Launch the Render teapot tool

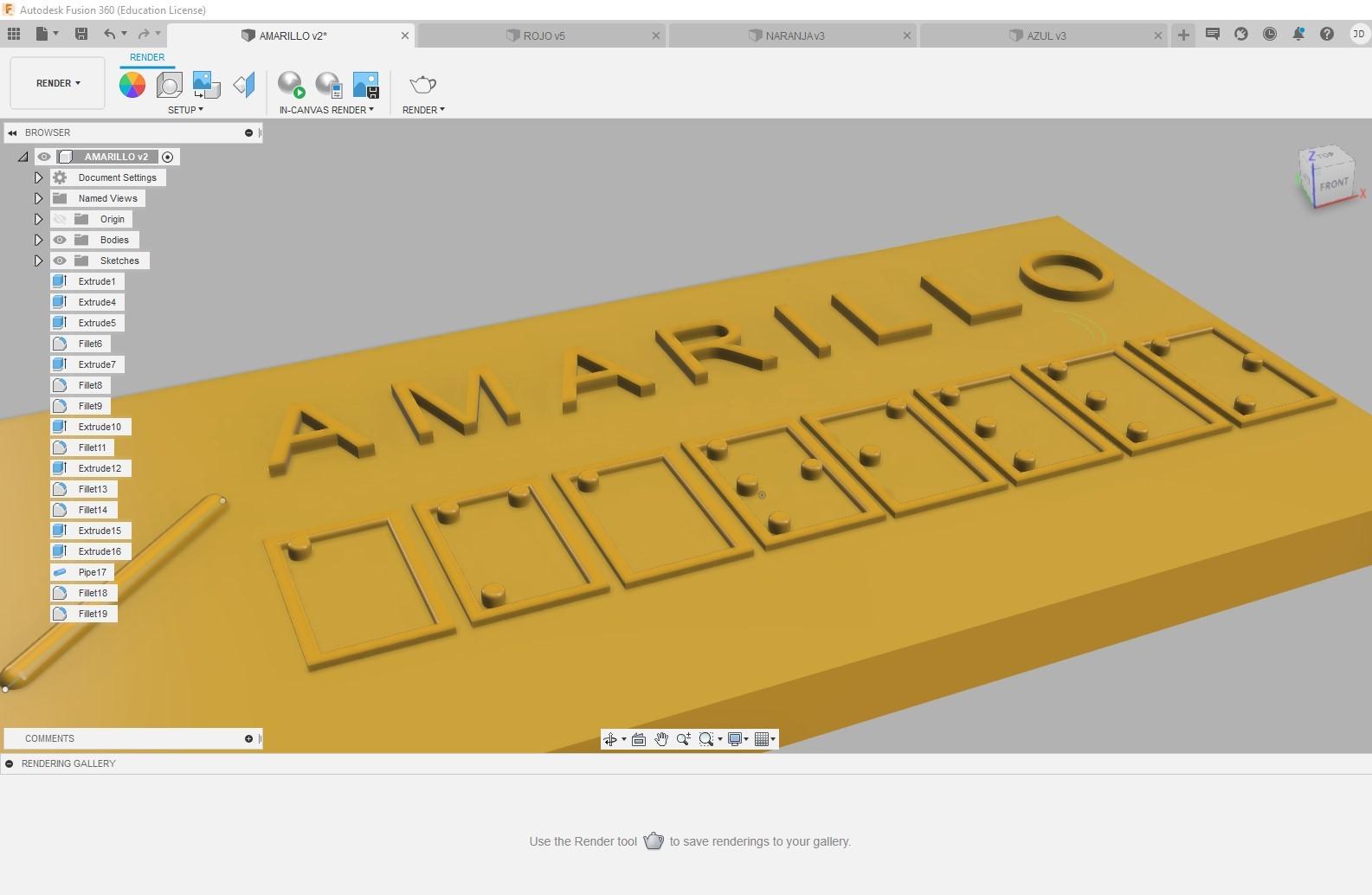[x=422, y=84]
